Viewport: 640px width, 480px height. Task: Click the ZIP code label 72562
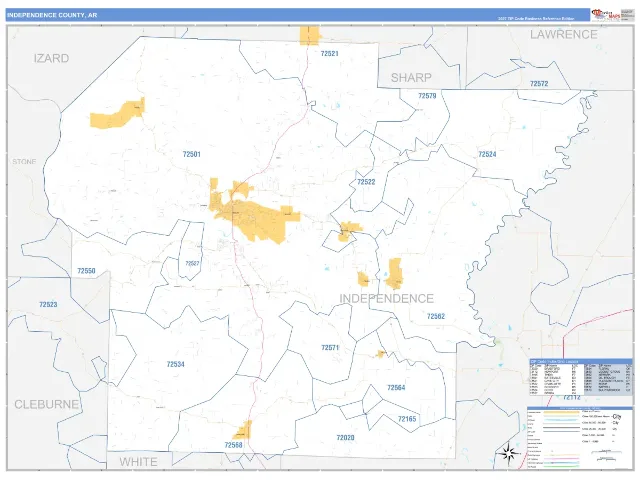coord(436,316)
